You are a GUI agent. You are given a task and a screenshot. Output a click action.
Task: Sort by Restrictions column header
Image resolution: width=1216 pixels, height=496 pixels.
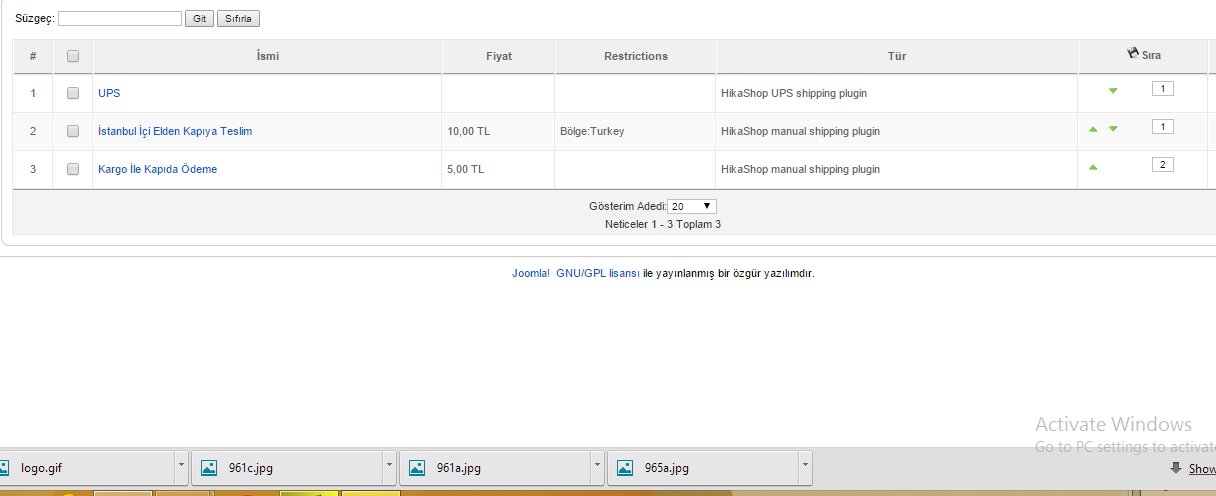click(x=636, y=56)
